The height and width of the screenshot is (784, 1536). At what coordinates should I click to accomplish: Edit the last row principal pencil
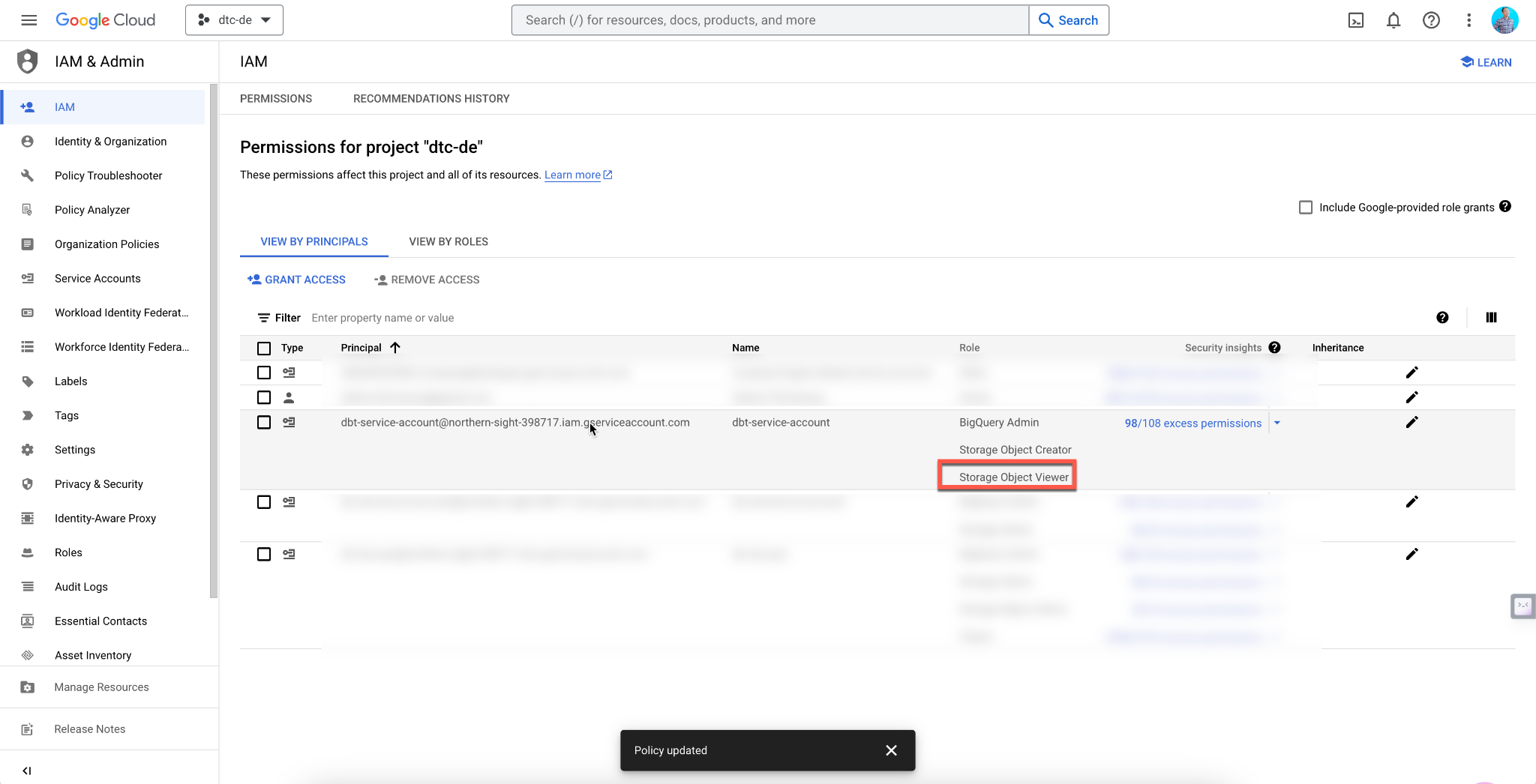tap(1411, 554)
